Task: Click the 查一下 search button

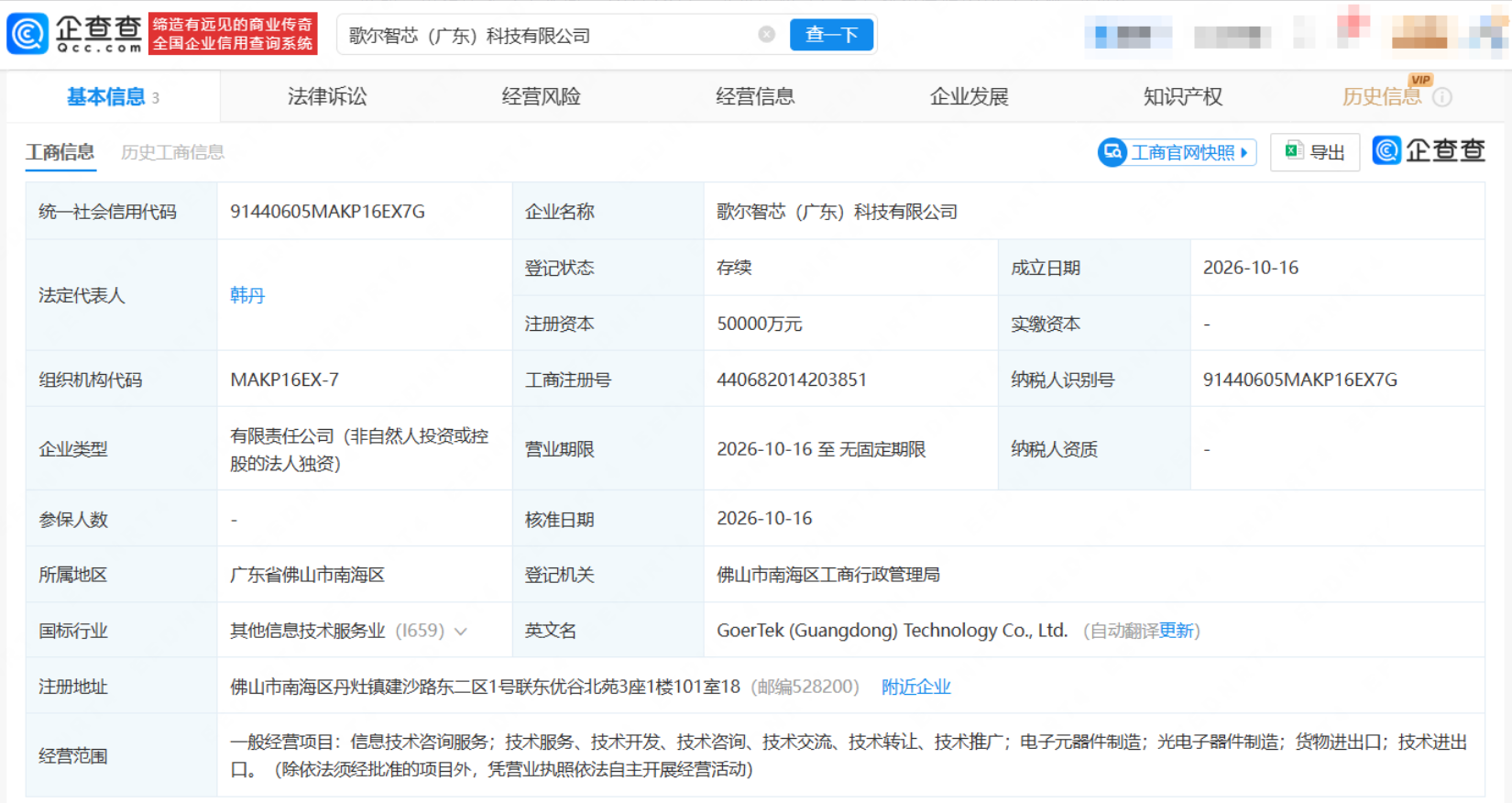Action: click(x=832, y=35)
